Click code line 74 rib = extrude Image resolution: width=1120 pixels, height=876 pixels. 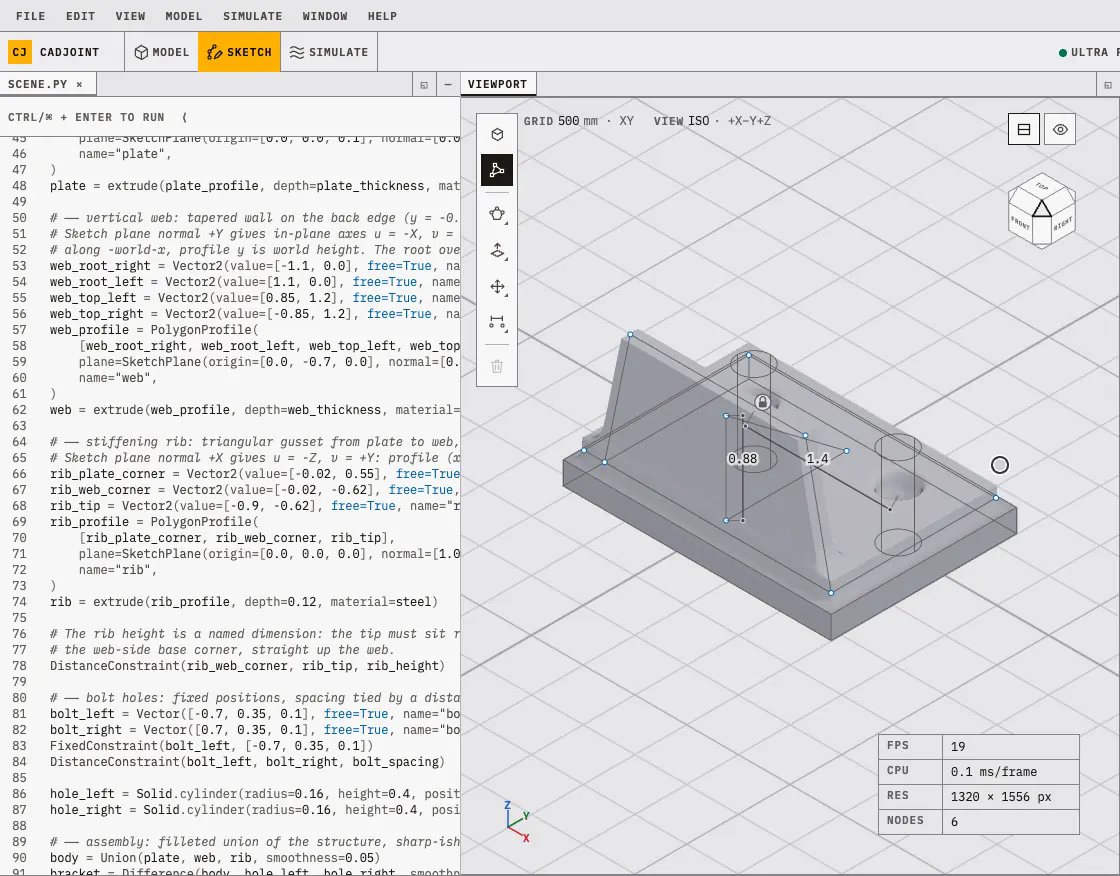click(x=244, y=602)
